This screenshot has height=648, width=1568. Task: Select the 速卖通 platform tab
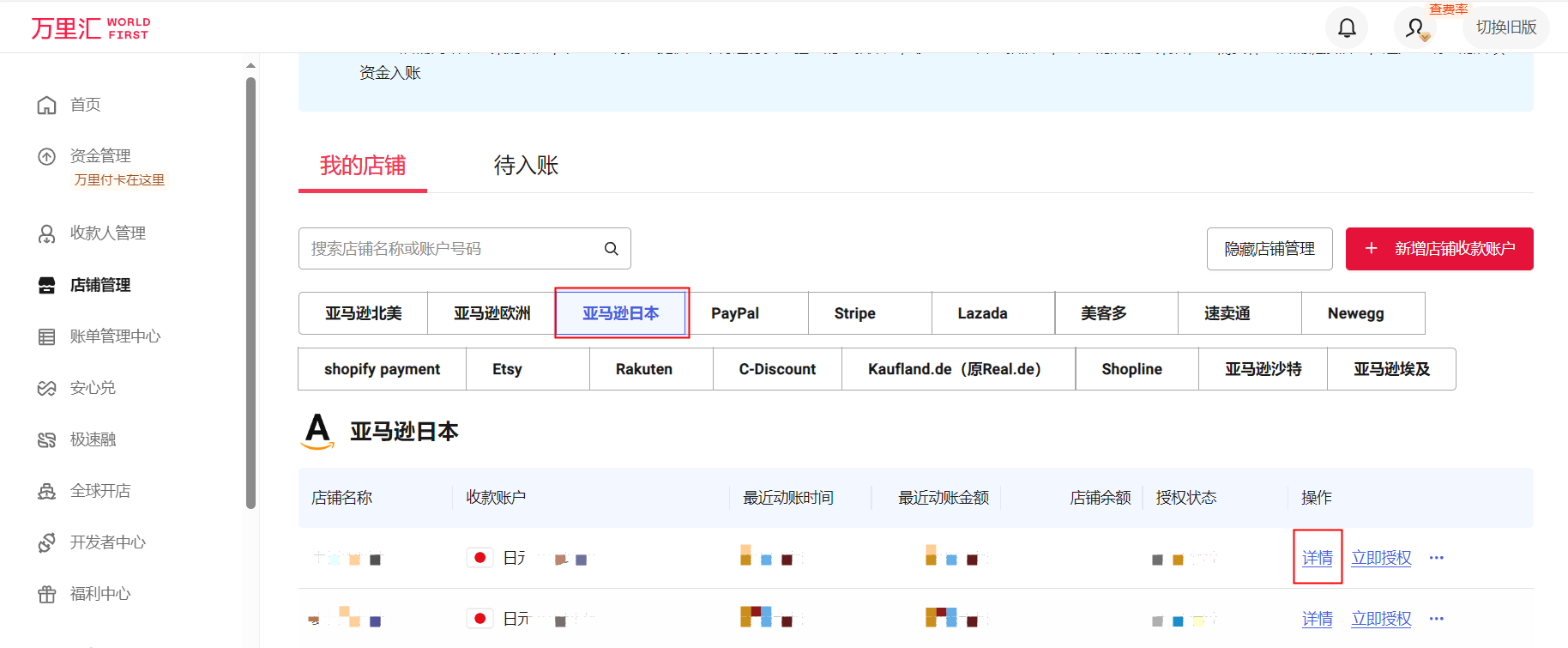pos(1241,313)
